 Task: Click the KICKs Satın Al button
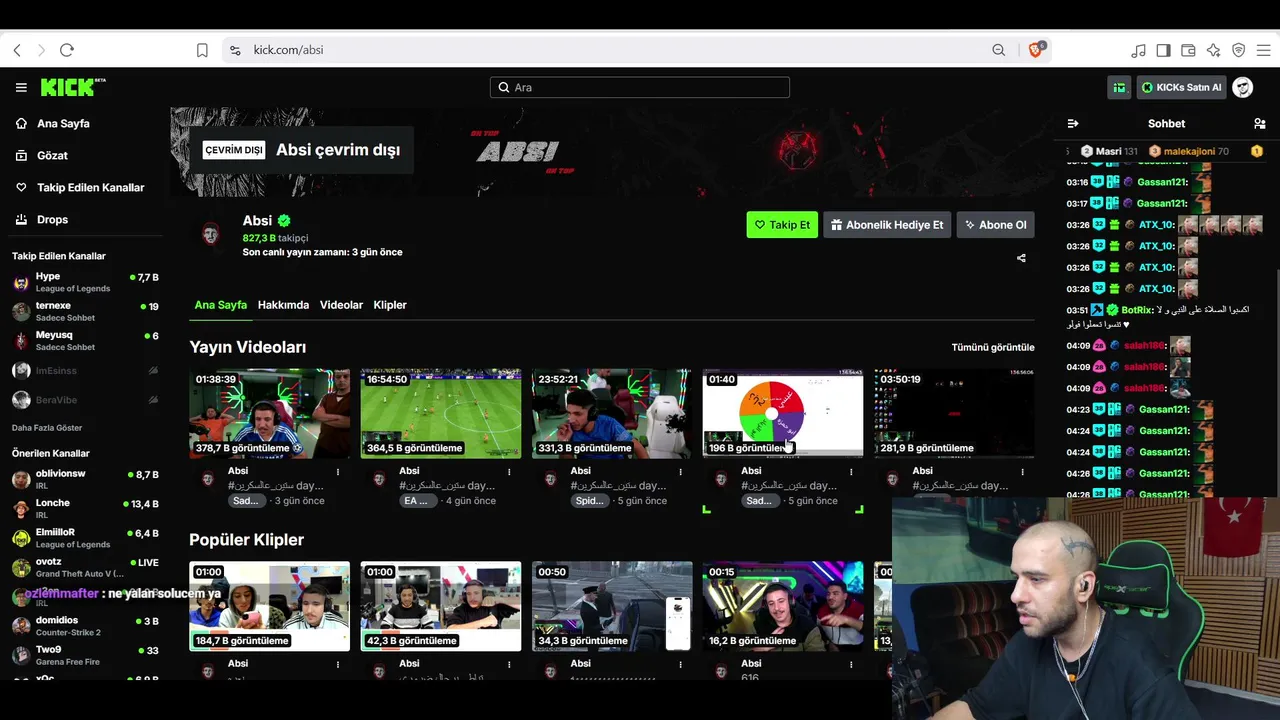[1181, 88]
